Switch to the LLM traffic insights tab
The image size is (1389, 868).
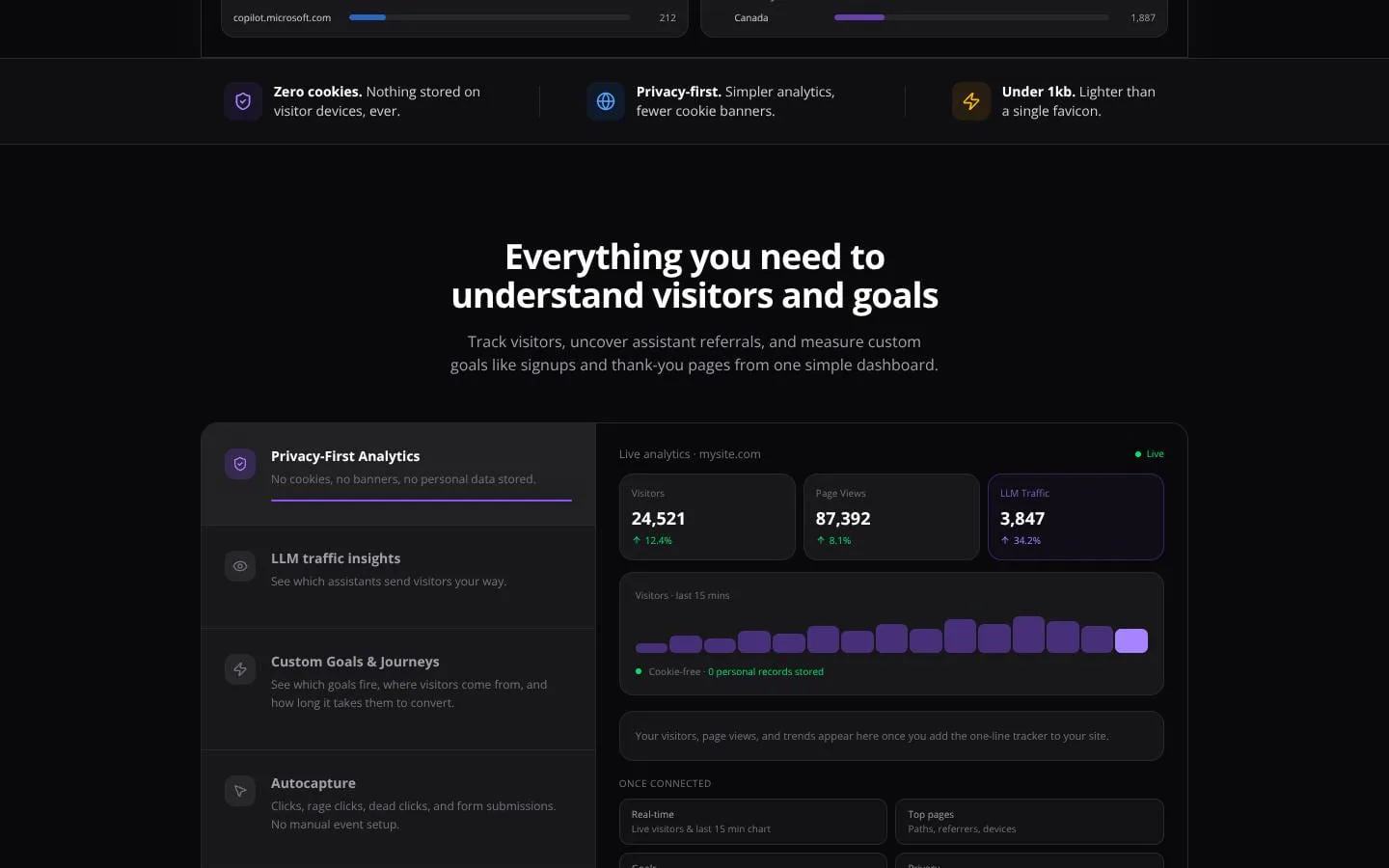click(x=398, y=577)
